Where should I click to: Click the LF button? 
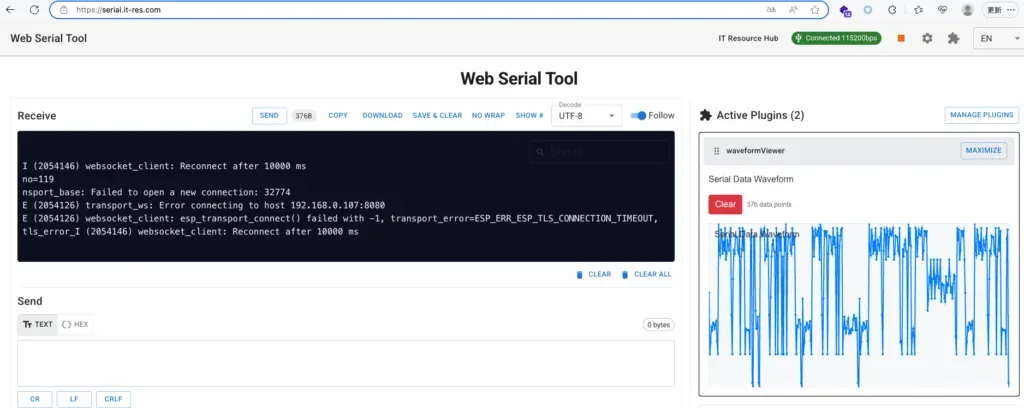(x=74, y=399)
